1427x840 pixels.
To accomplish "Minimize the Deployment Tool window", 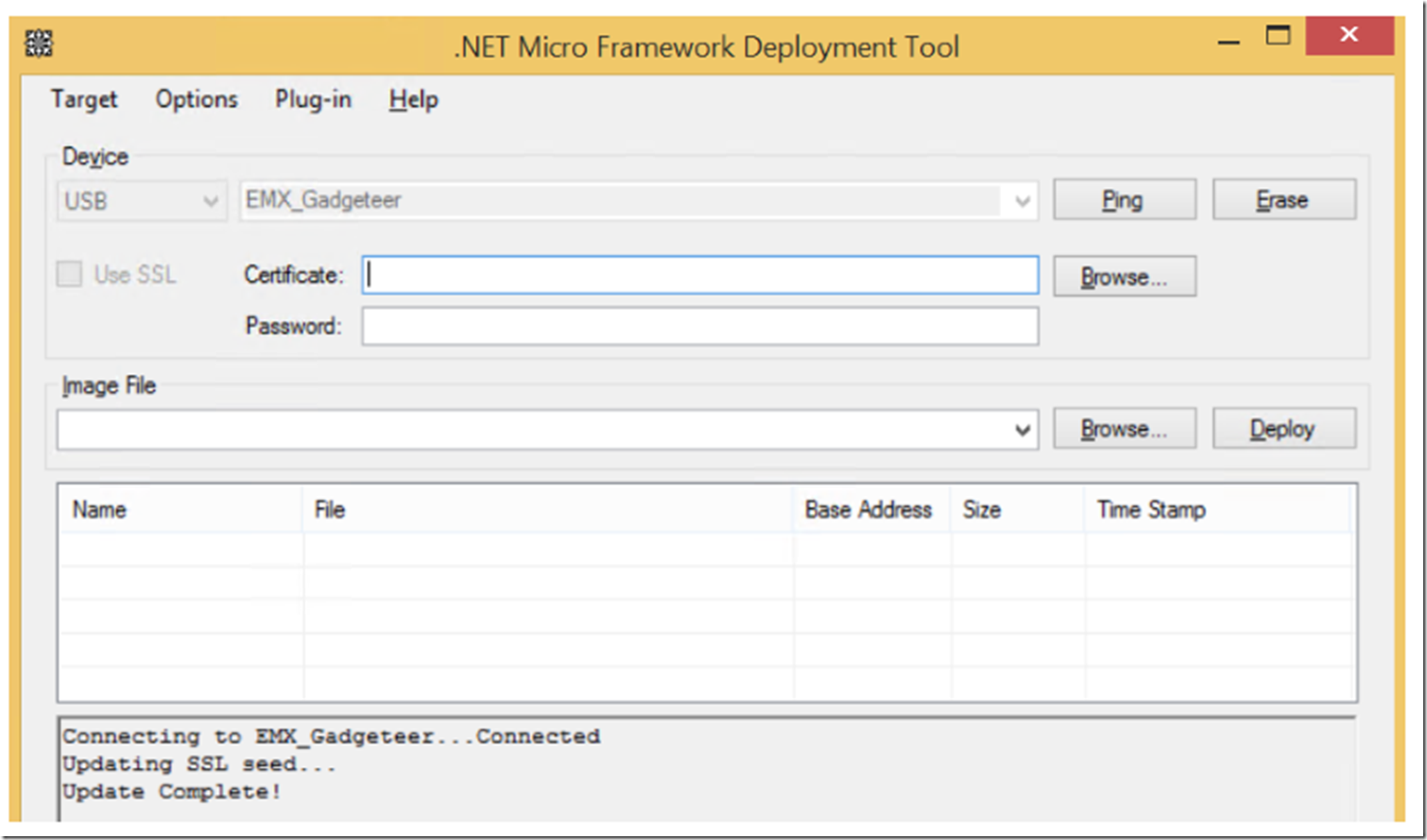I will [x=1229, y=41].
